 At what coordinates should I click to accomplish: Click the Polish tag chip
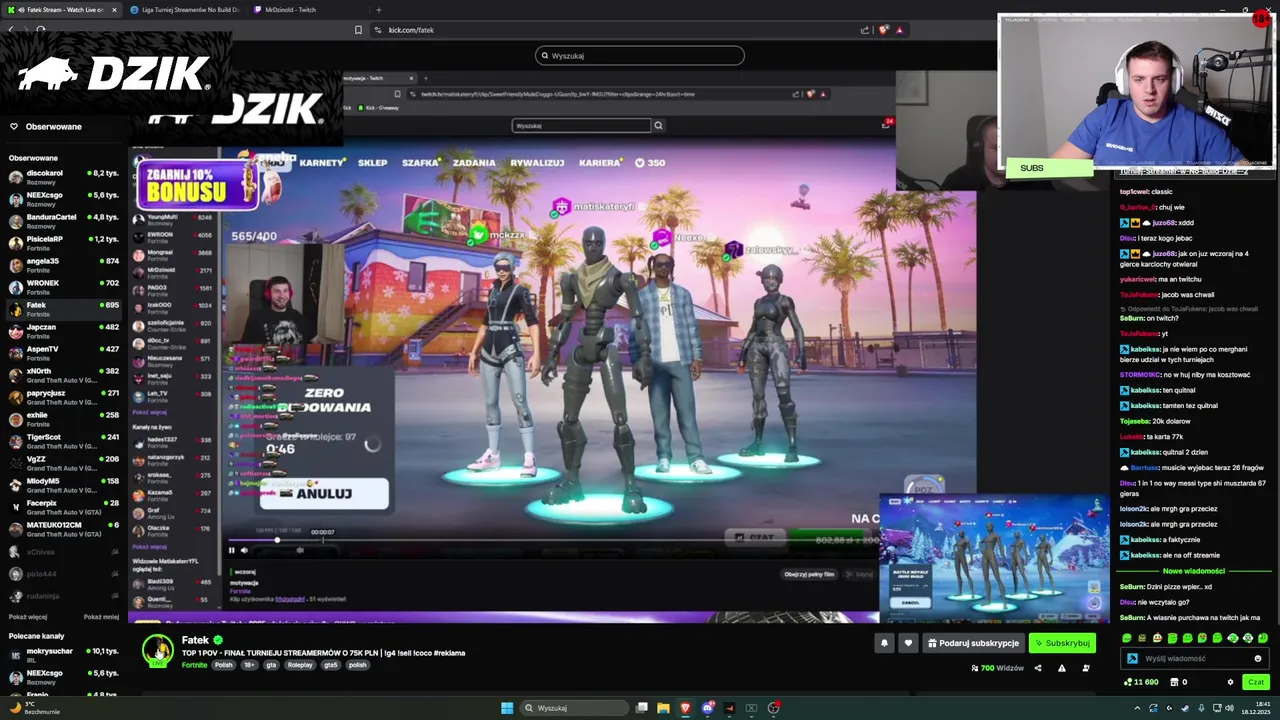tap(223, 665)
